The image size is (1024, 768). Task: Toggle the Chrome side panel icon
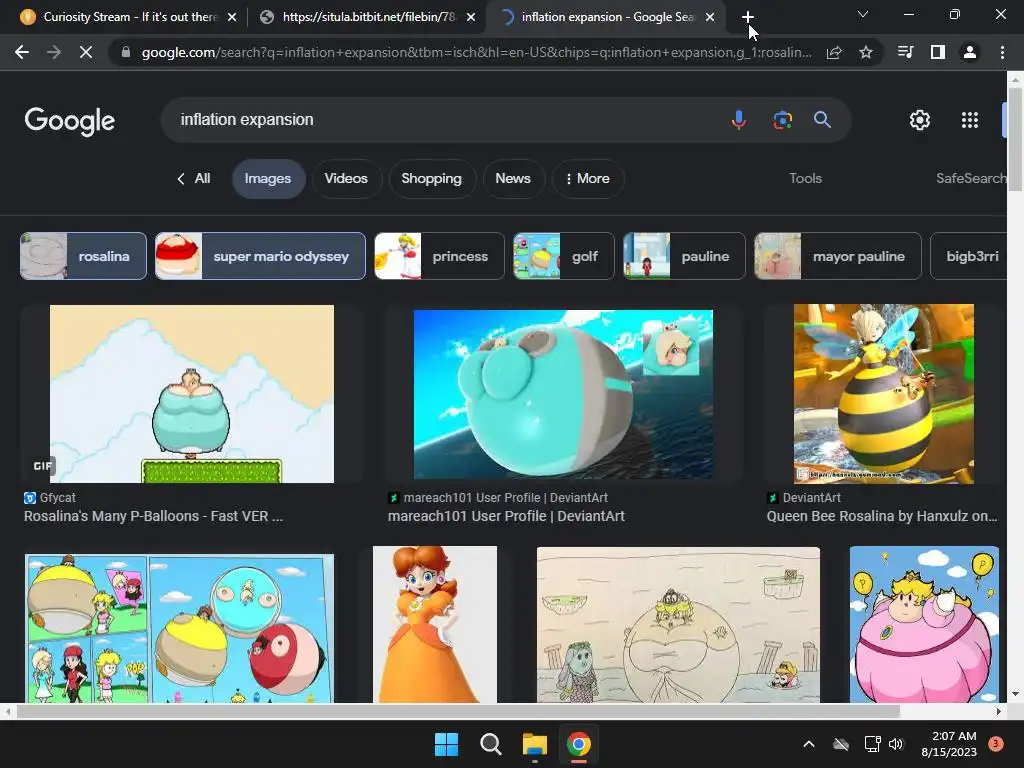click(x=938, y=52)
